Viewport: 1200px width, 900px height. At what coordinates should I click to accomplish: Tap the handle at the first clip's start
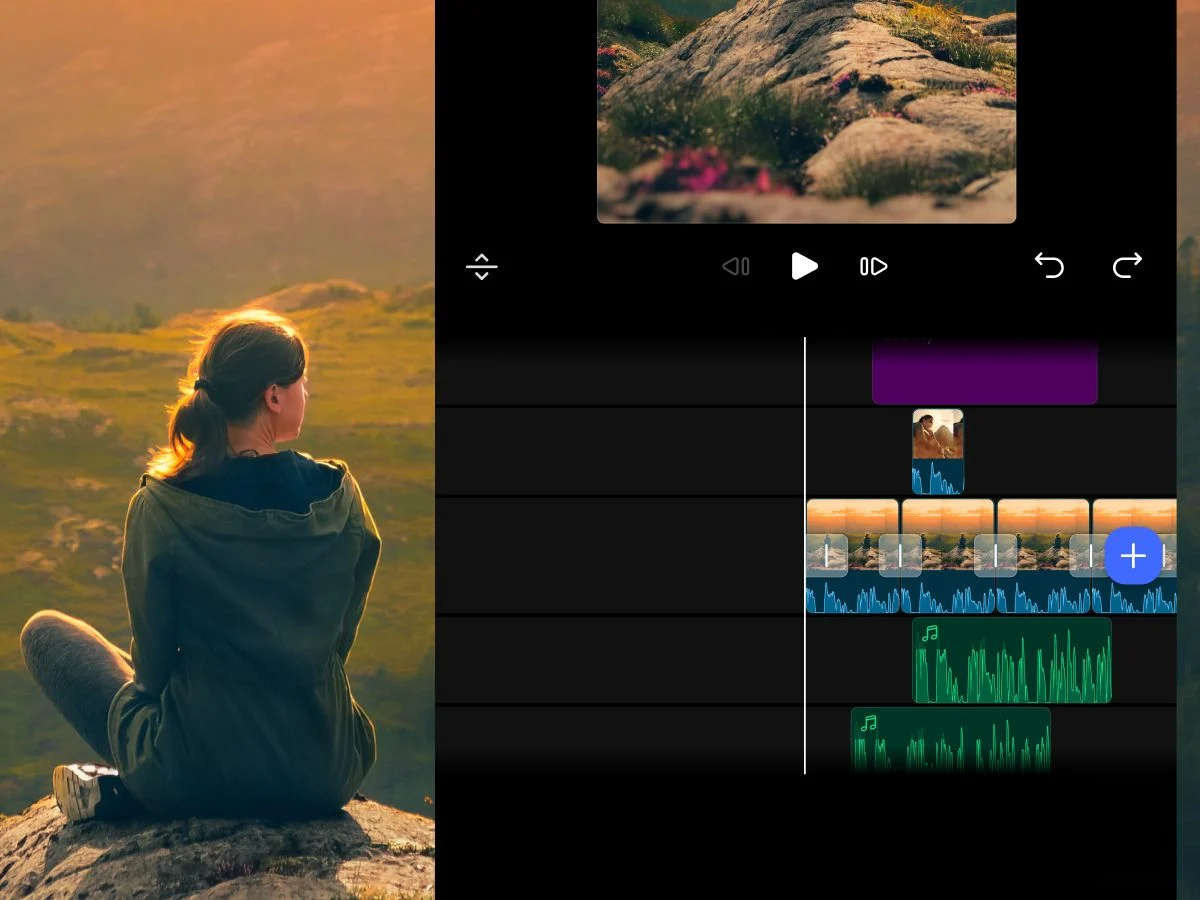tap(827, 556)
